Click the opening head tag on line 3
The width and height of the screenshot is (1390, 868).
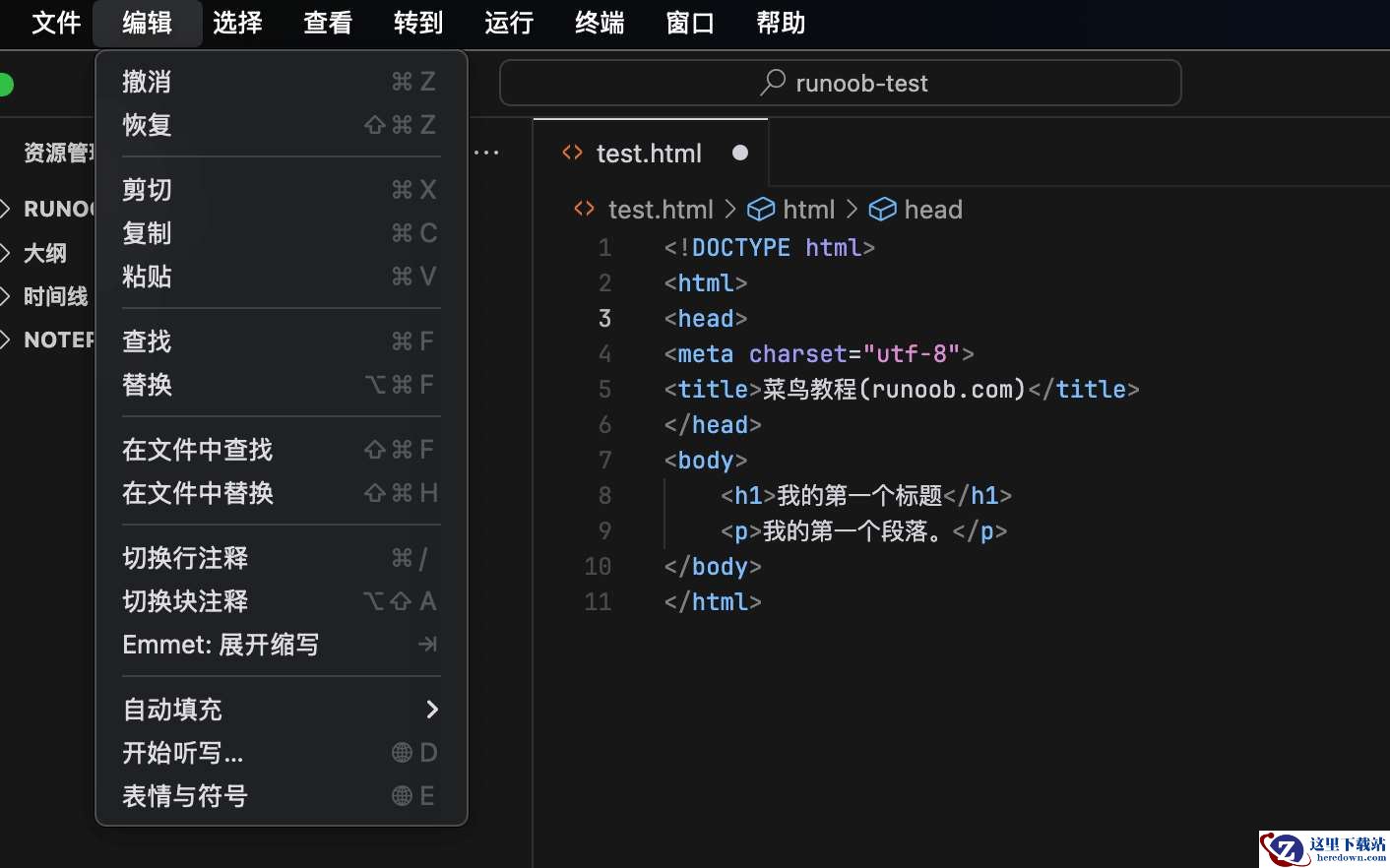[706, 319]
